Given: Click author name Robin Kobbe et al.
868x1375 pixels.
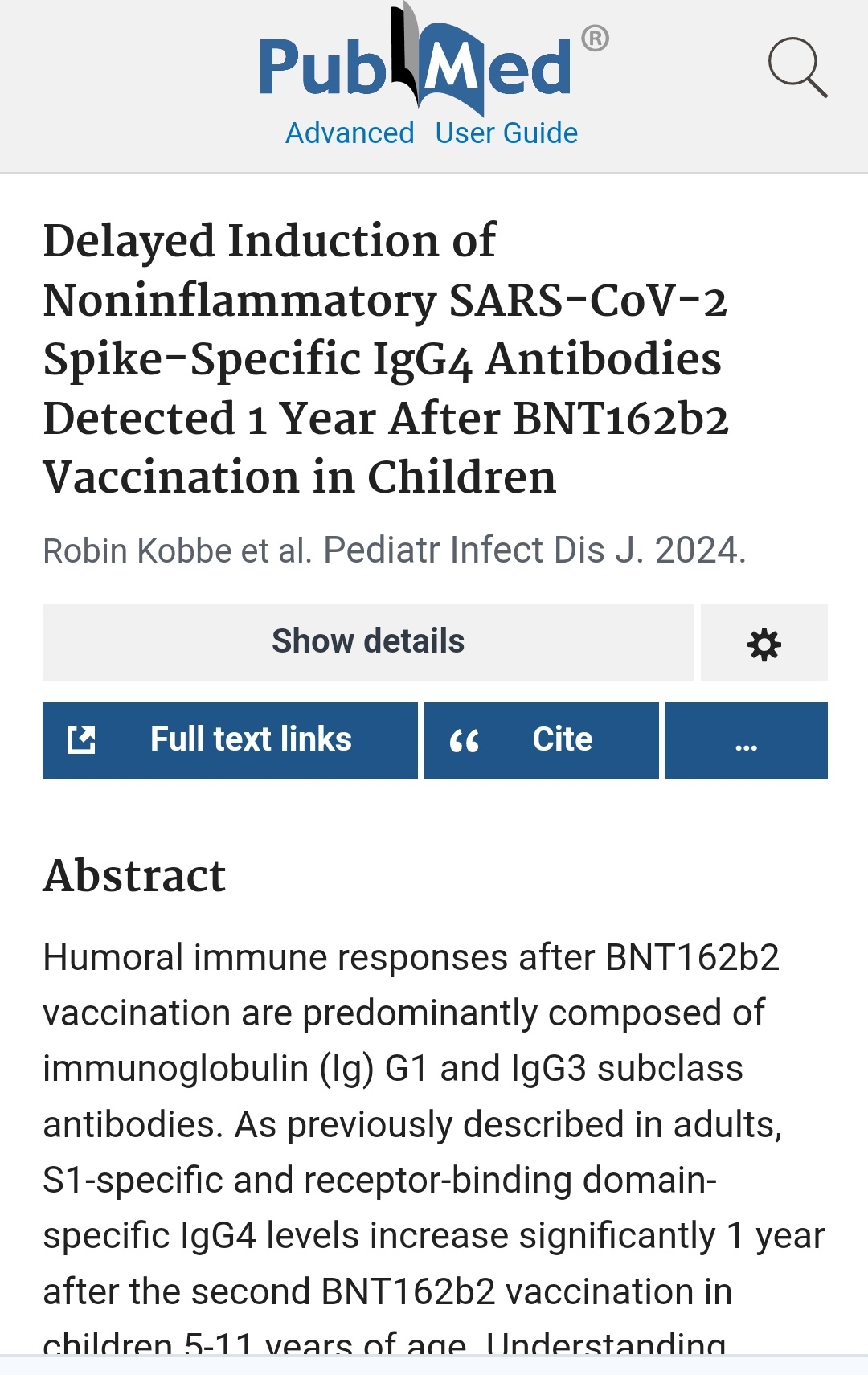Looking at the screenshot, I should tap(177, 551).
